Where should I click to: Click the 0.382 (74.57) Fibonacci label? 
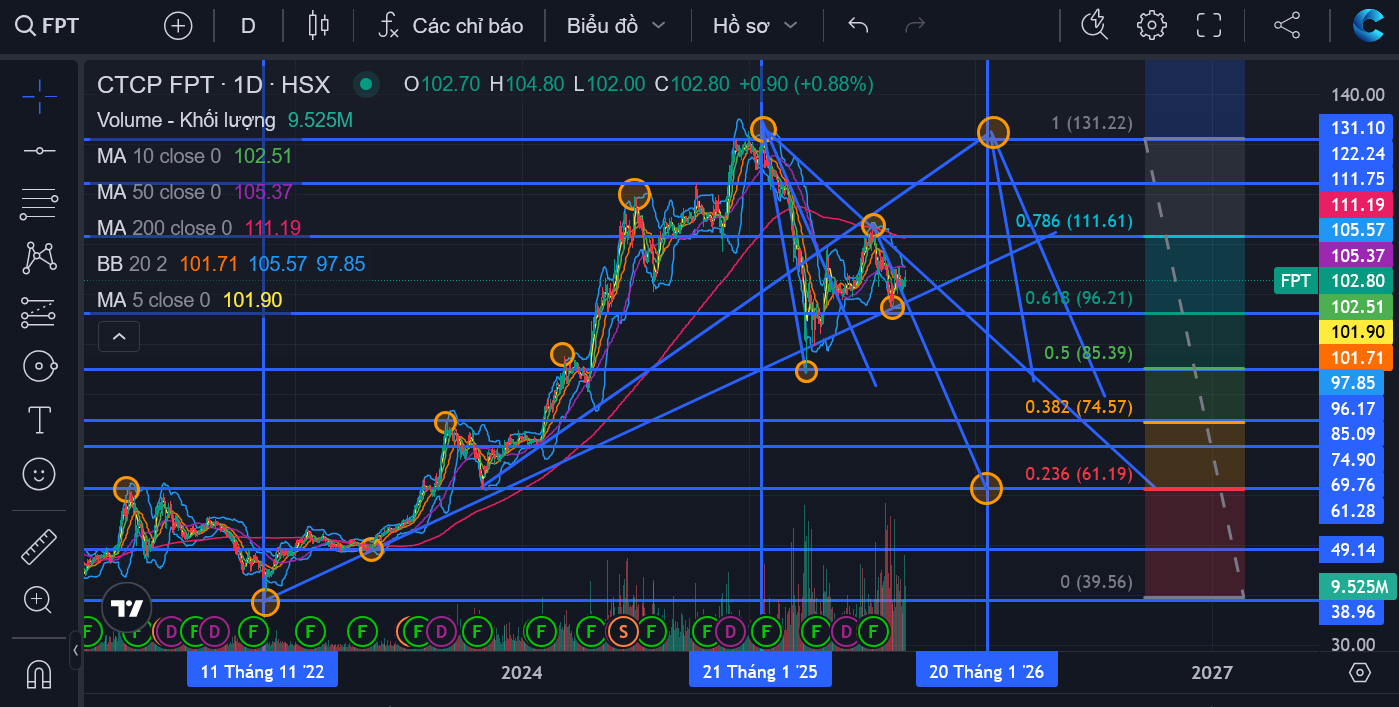coord(1079,407)
